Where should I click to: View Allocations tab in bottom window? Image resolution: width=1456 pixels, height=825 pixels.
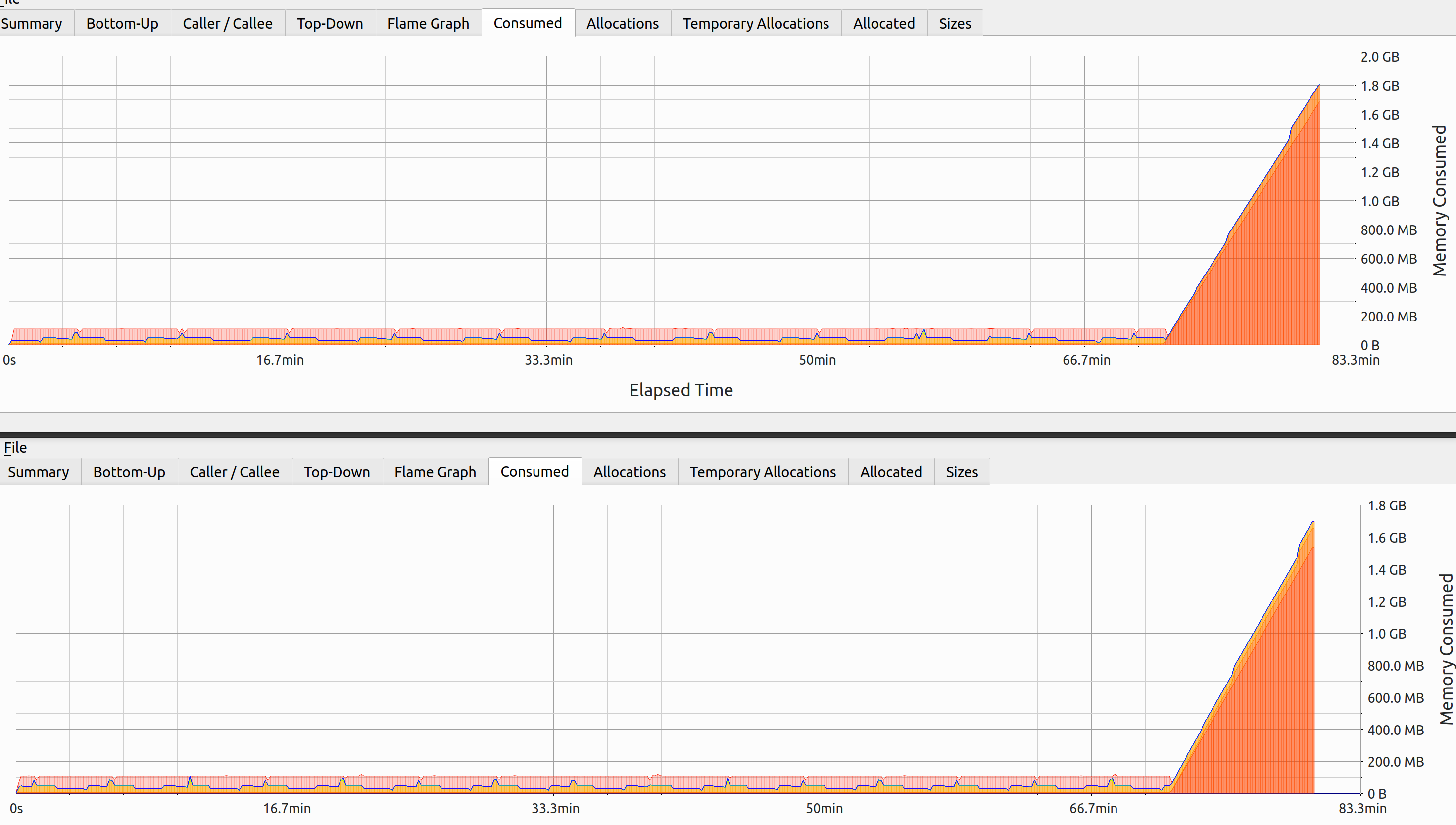coord(629,472)
